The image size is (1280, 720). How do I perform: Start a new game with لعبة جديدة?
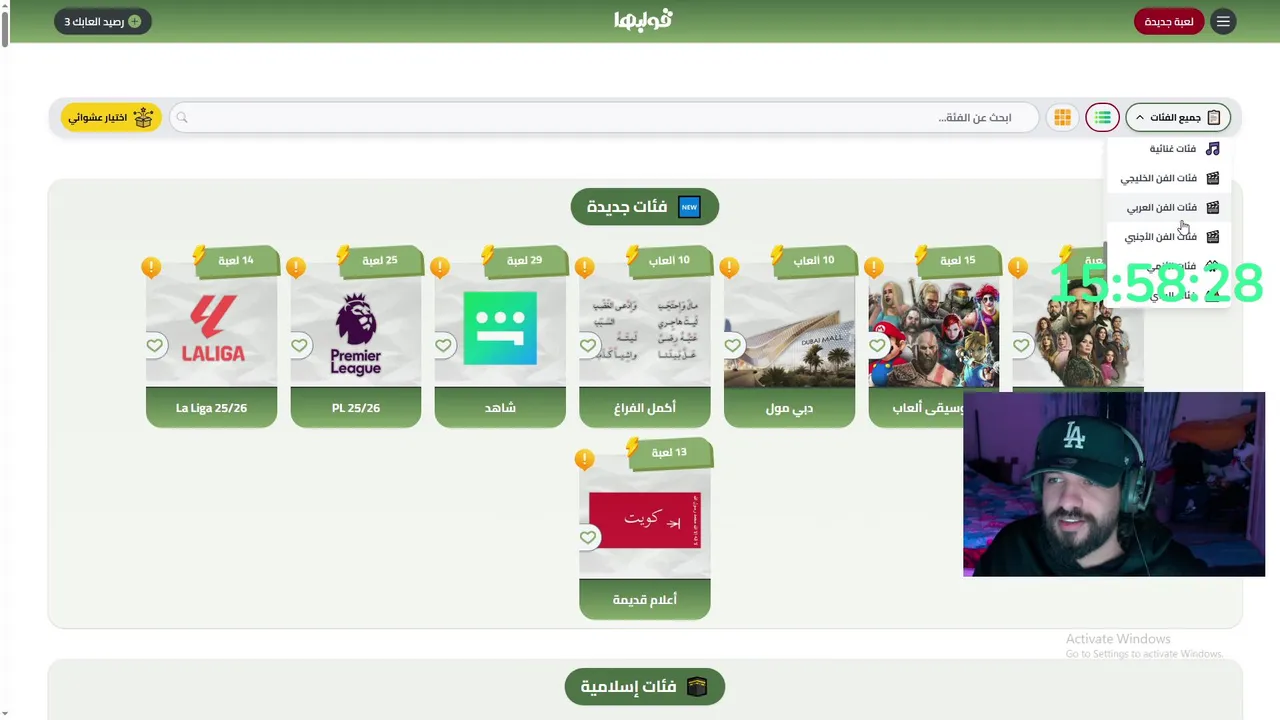point(1169,21)
